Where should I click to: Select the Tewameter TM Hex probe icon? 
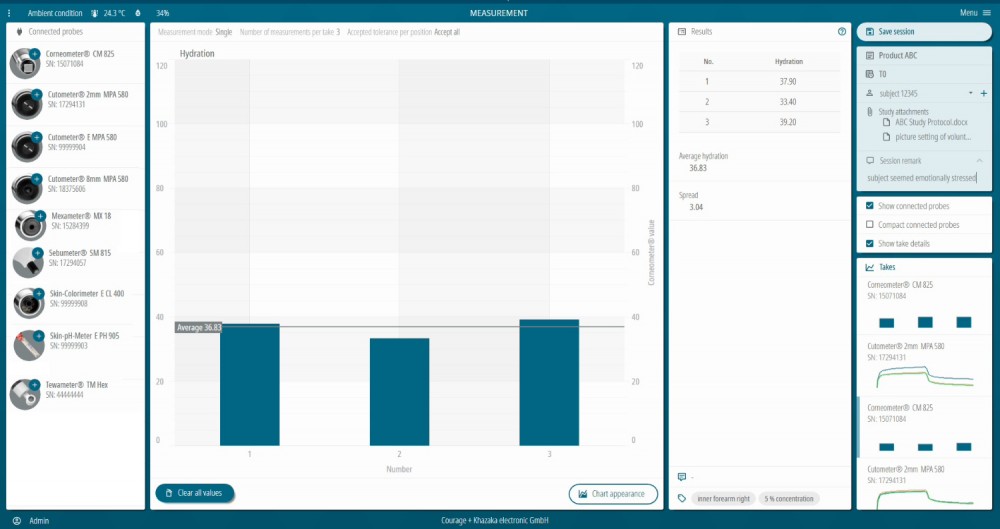click(x=25, y=394)
